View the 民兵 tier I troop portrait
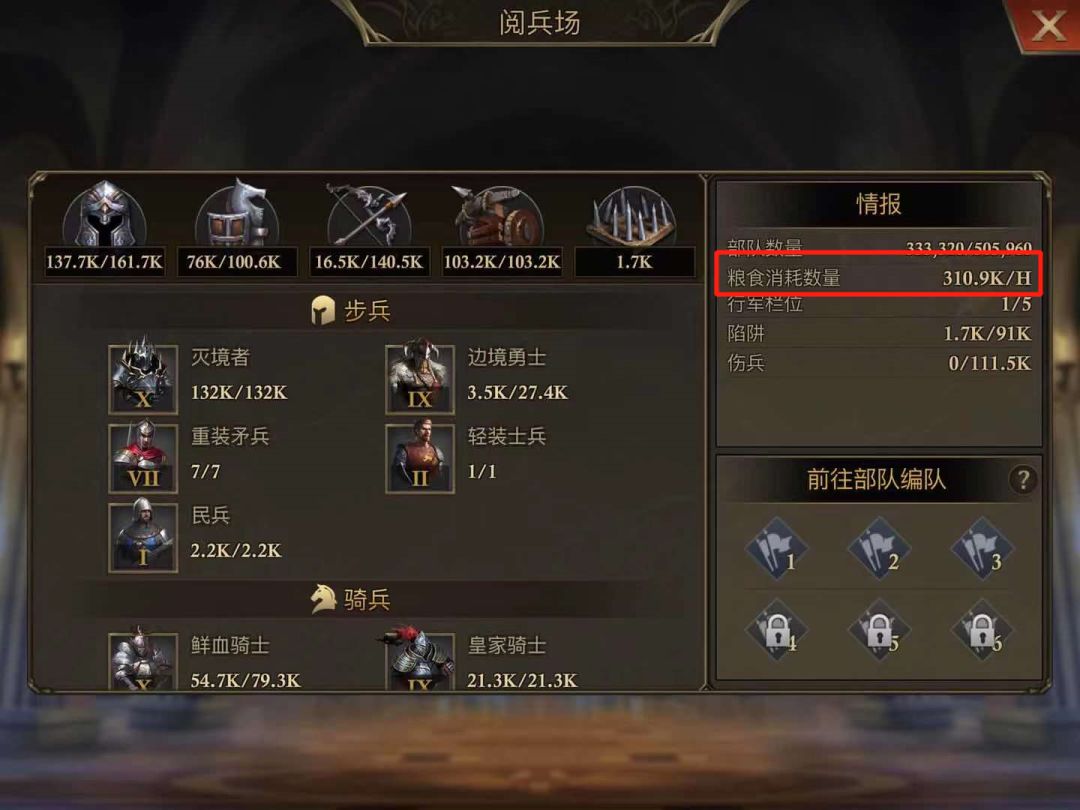This screenshot has height=810, width=1080. (x=143, y=537)
